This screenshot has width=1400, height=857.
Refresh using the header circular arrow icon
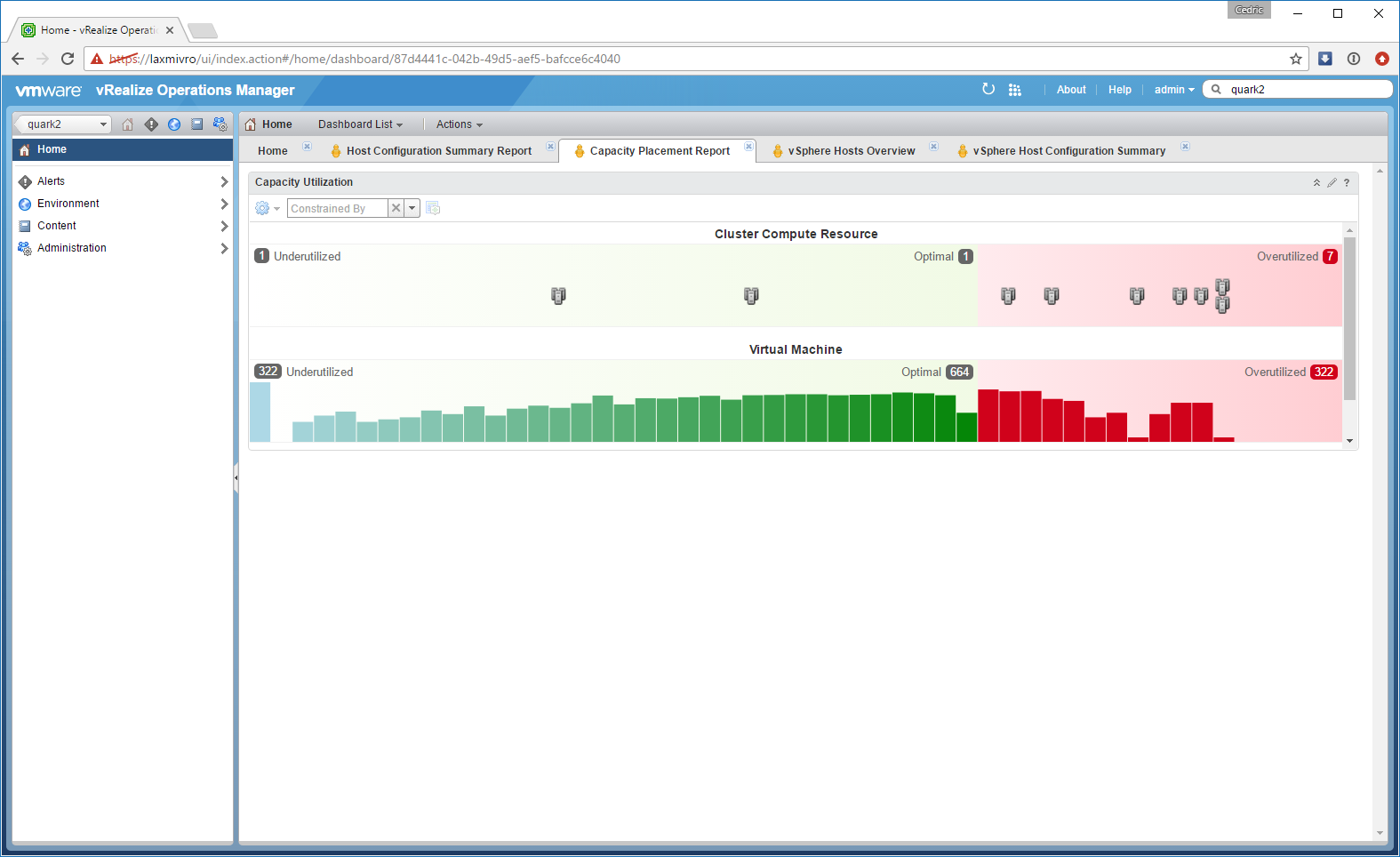click(x=988, y=89)
